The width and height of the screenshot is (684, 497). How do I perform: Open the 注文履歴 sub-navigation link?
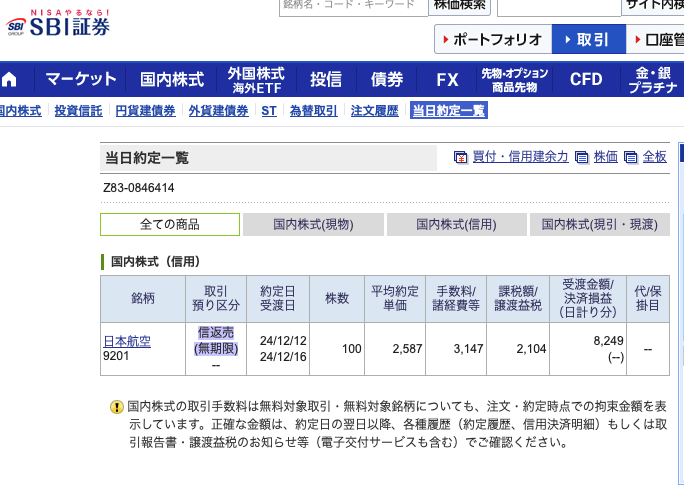375,111
